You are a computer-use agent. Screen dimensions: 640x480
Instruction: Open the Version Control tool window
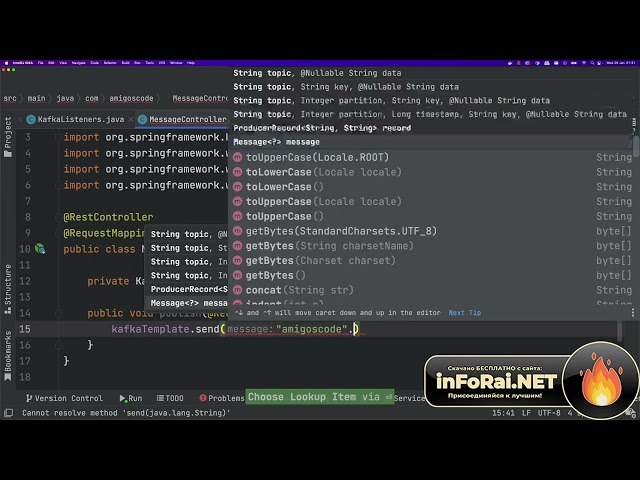(x=64, y=398)
